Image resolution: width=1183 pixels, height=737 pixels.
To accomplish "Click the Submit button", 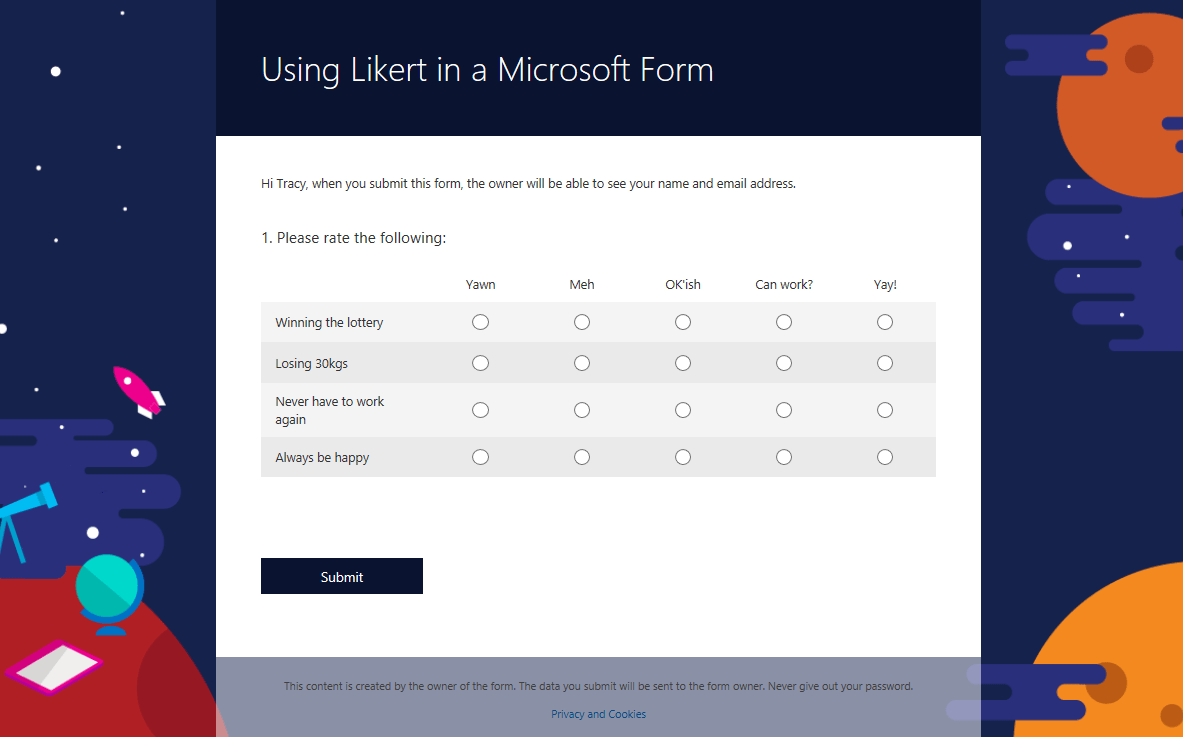I will pos(342,576).
